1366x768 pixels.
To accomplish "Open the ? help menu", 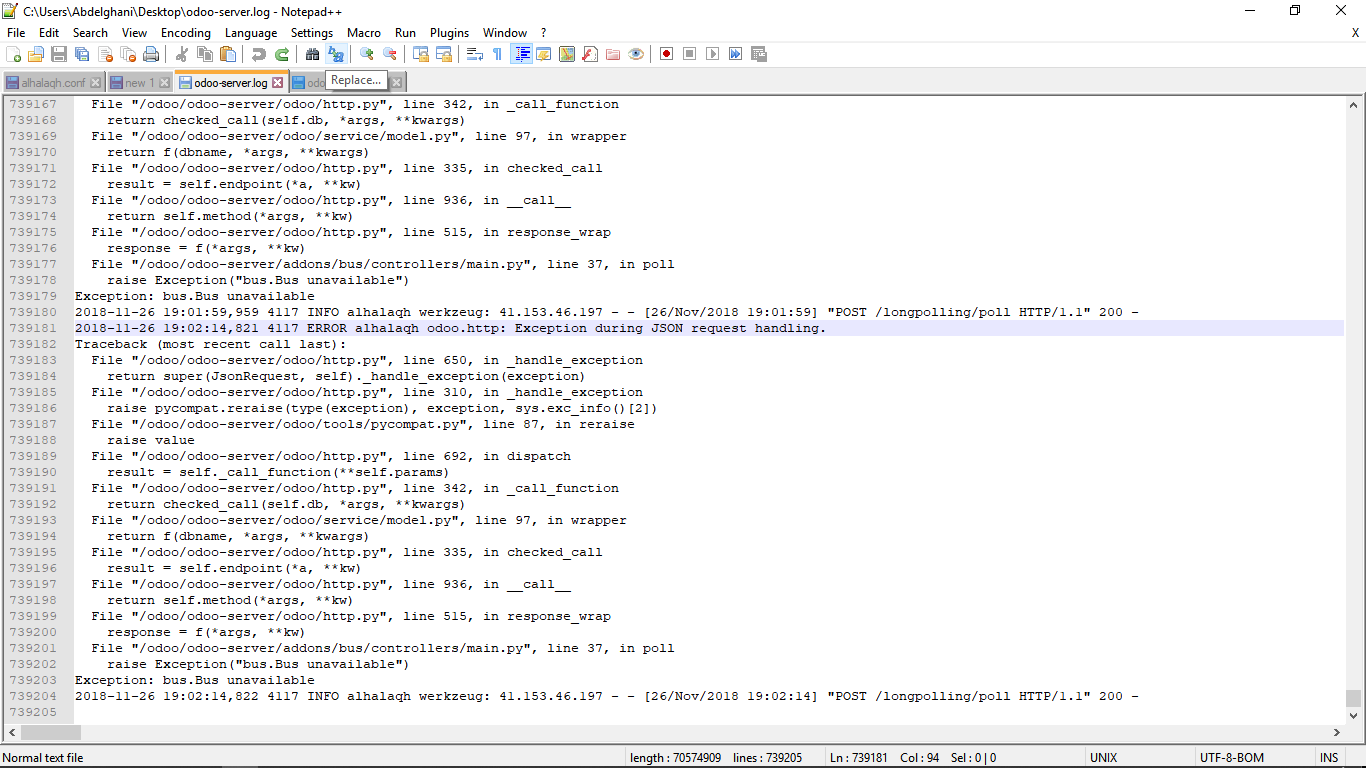I will tap(543, 33).
